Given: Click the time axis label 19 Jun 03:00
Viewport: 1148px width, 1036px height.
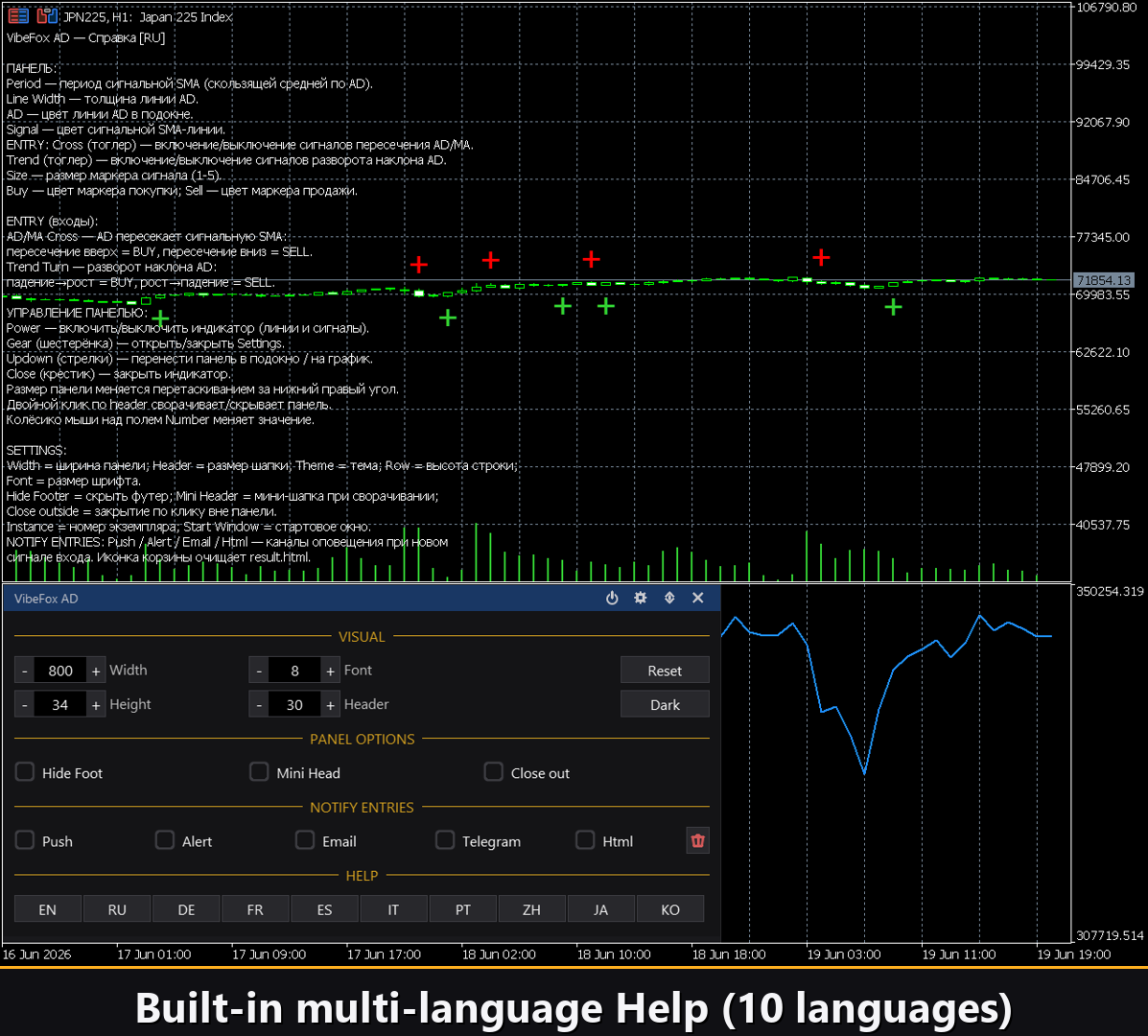Looking at the screenshot, I should [x=843, y=954].
